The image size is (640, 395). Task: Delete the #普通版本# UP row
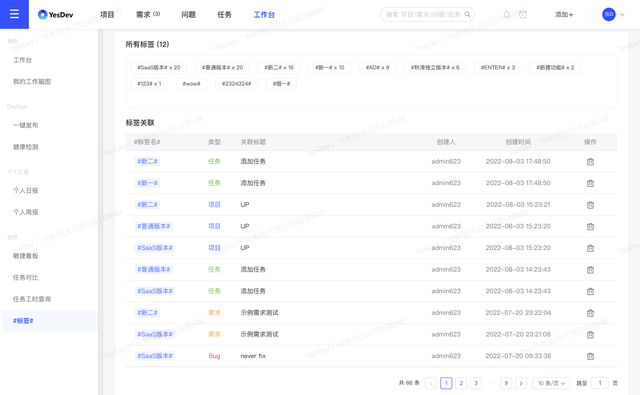click(590, 226)
